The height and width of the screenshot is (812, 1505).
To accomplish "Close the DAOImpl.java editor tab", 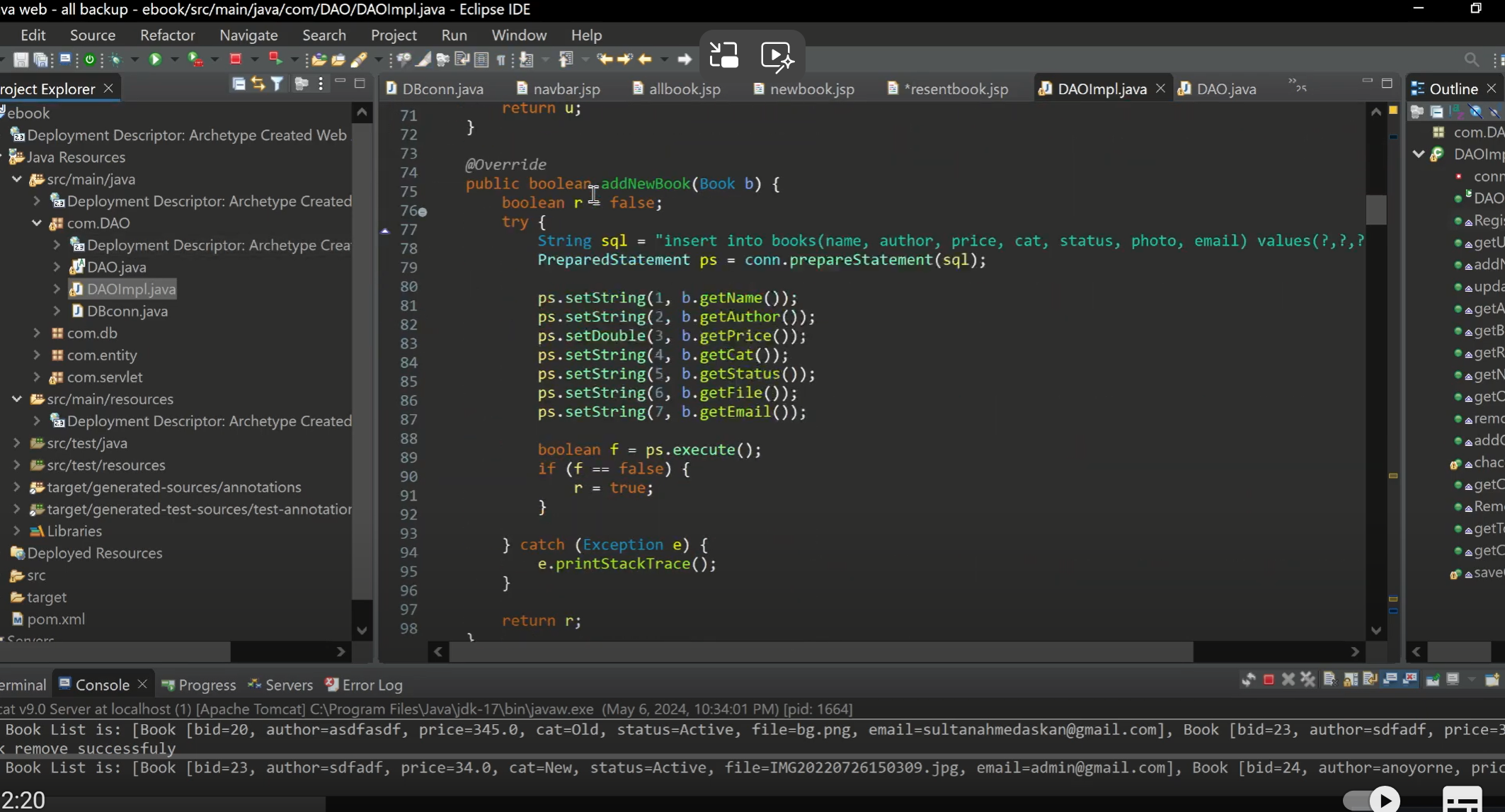I will point(1160,88).
